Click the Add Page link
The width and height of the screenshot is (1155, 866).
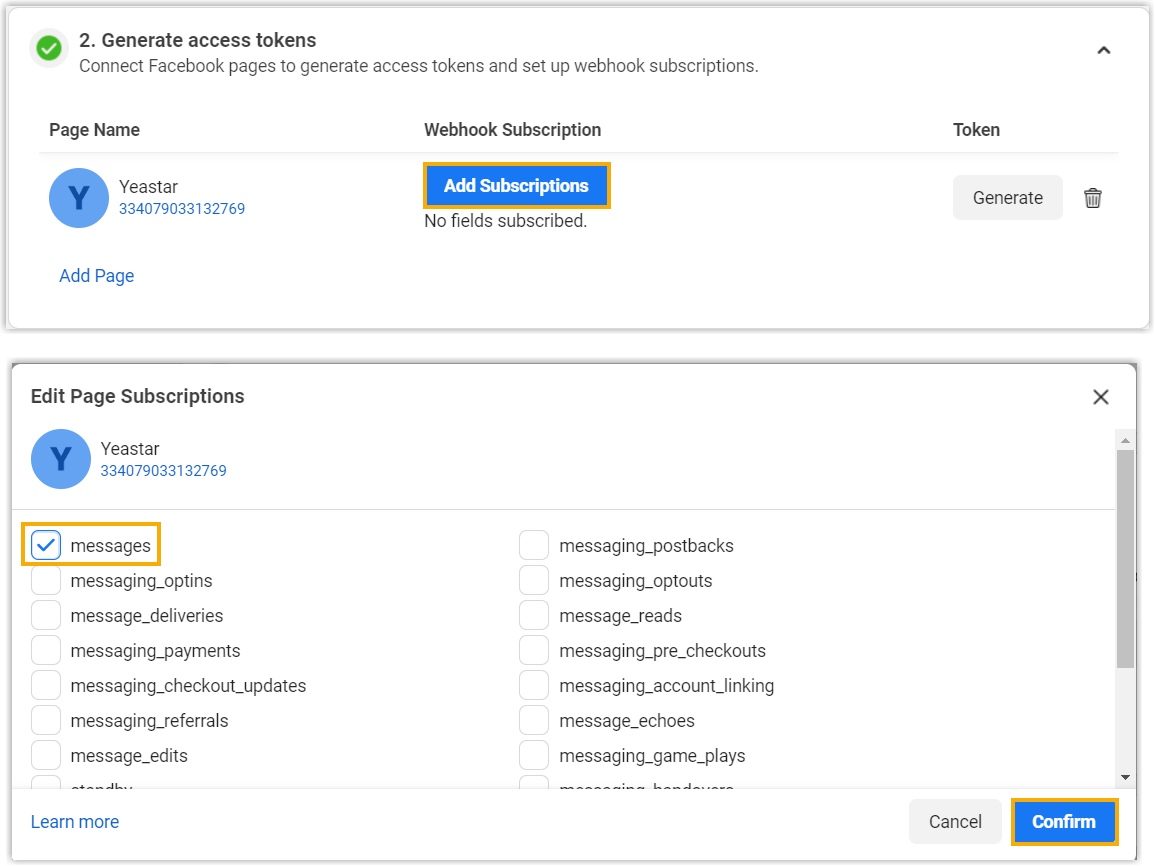click(96, 276)
